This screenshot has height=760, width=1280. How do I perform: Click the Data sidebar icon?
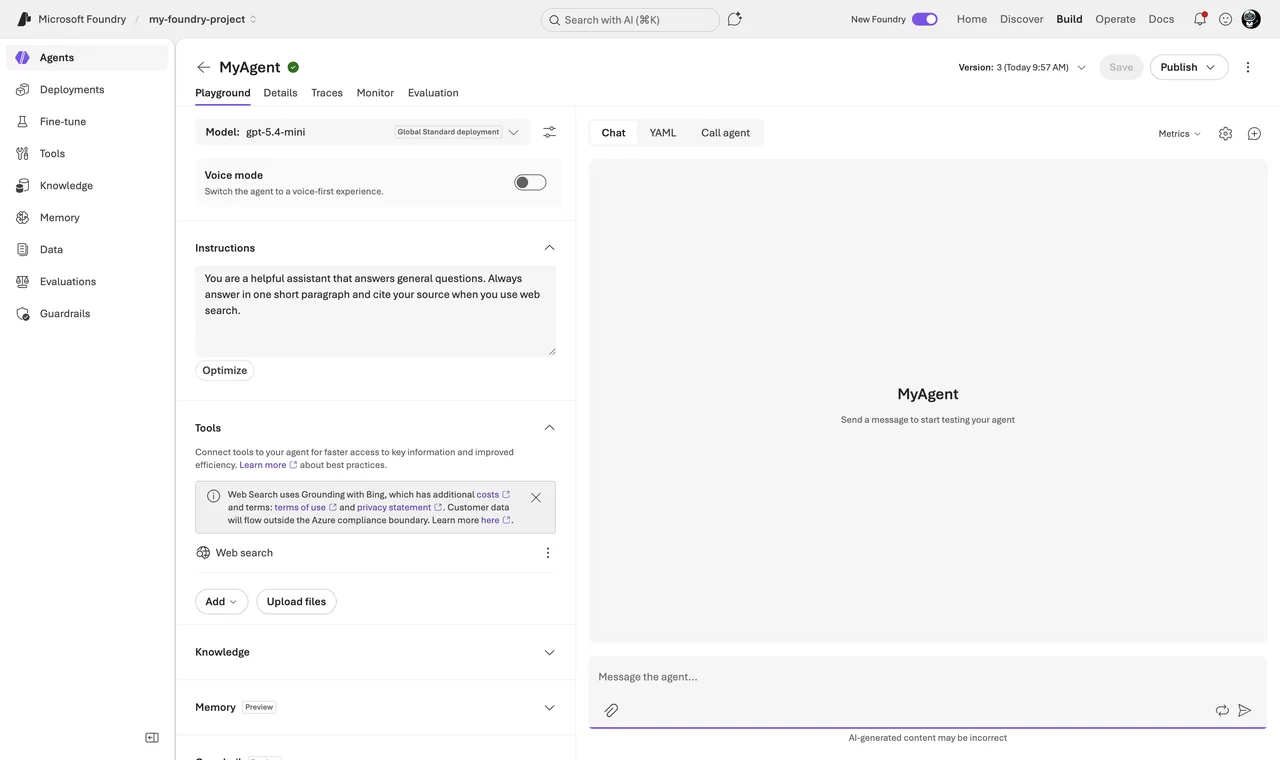pyautogui.click(x=22, y=250)
